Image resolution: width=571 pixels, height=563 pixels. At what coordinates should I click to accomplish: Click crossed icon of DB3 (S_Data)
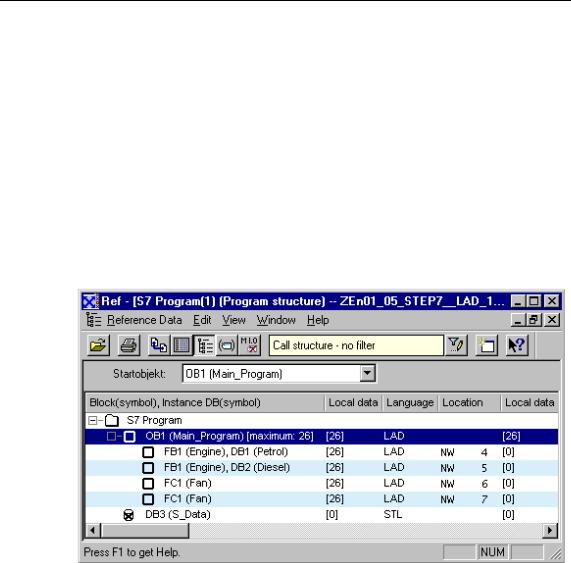click(129, 515)
